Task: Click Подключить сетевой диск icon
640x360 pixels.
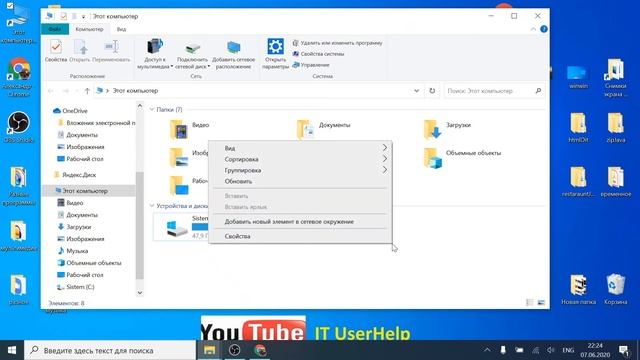Action: click(192, 53)
